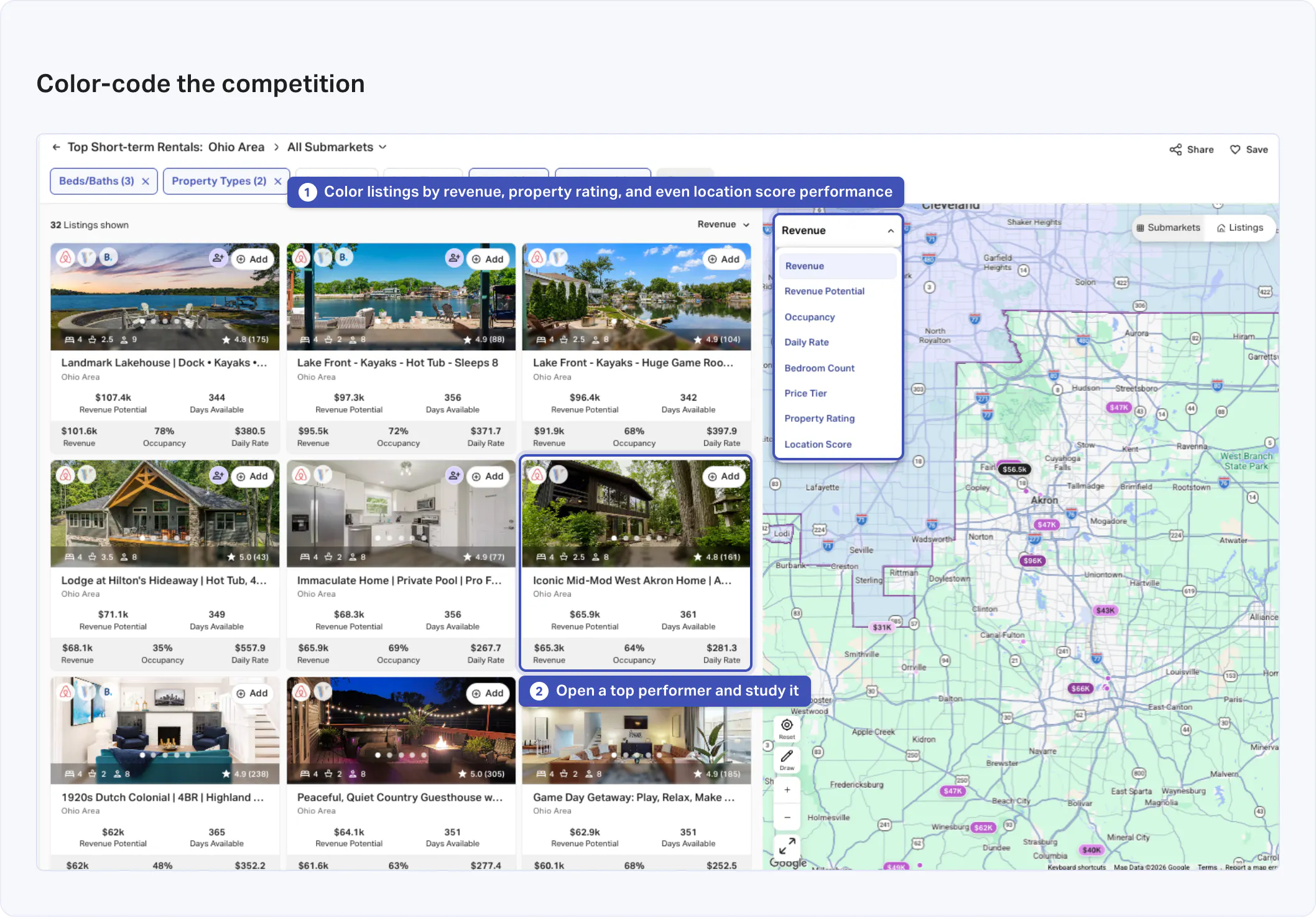
Task: Click invite-user icon on Landmark Lakehouse card
Action: [x=218, y=258]
